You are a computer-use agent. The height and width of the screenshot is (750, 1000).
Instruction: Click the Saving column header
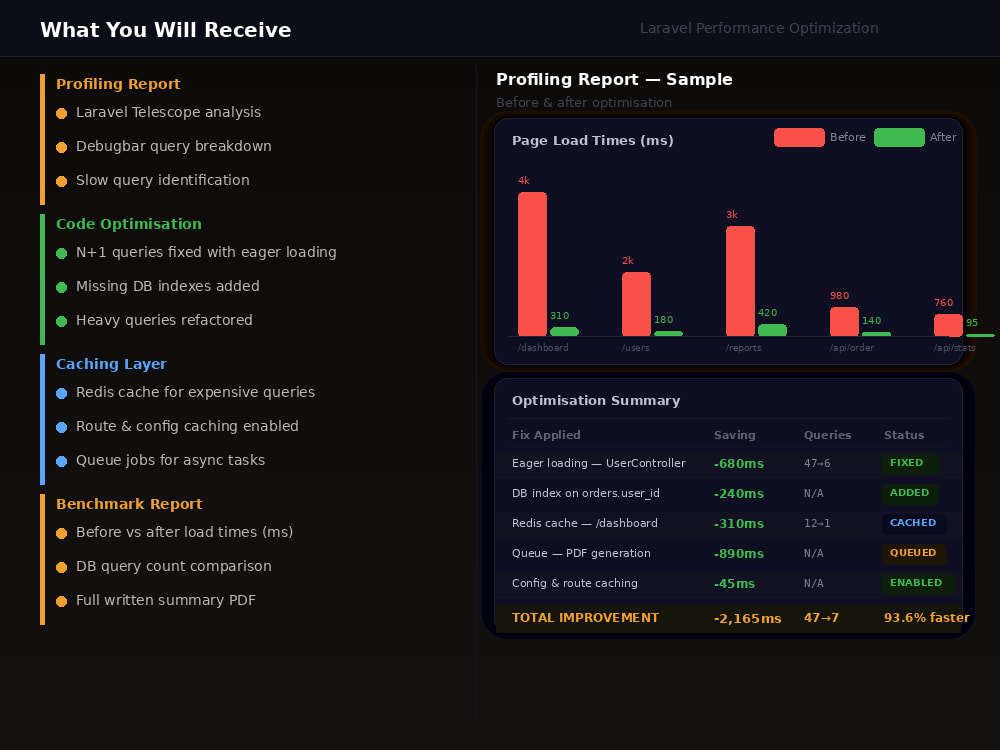coord(734,435)
